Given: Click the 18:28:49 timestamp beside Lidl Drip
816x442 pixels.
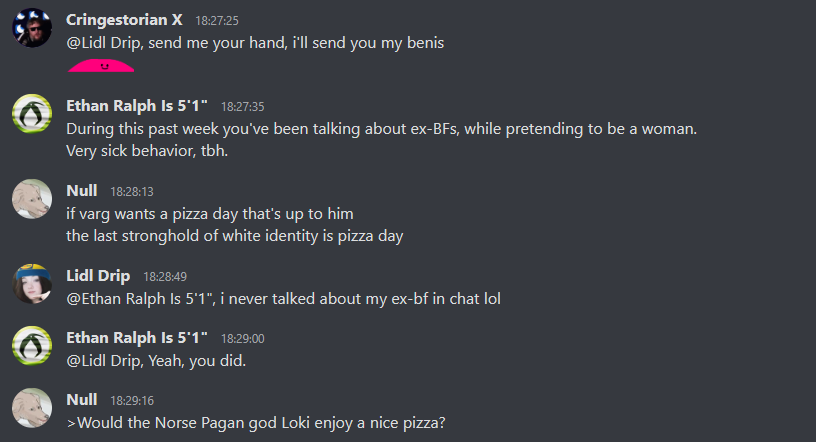Looking at the screenshot, I should coord(165,276).
